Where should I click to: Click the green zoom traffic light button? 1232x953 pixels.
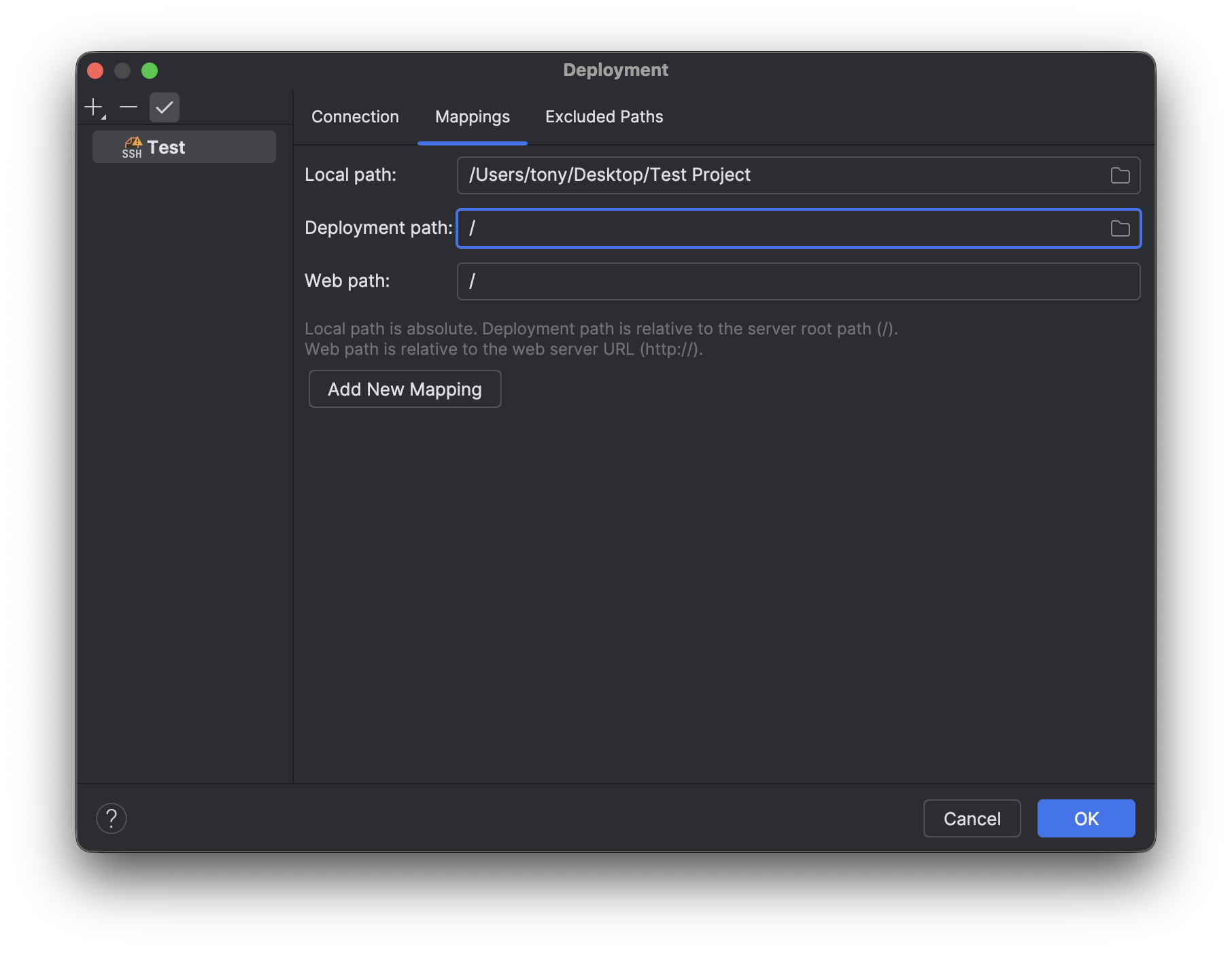(x=150, y=70)
